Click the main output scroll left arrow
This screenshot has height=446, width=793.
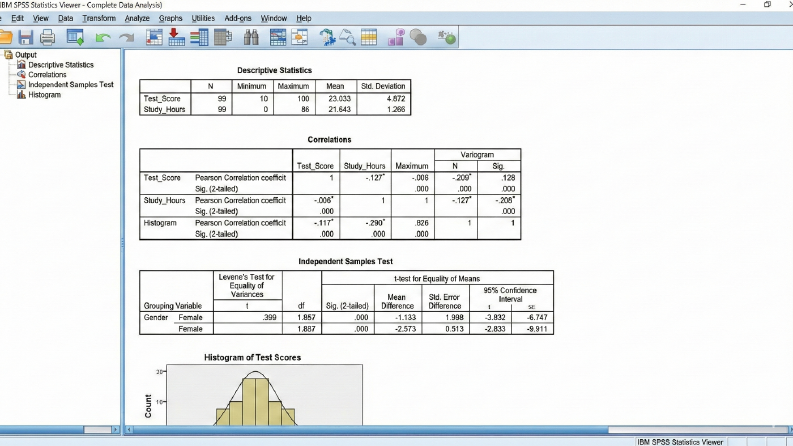click(129, 430)
